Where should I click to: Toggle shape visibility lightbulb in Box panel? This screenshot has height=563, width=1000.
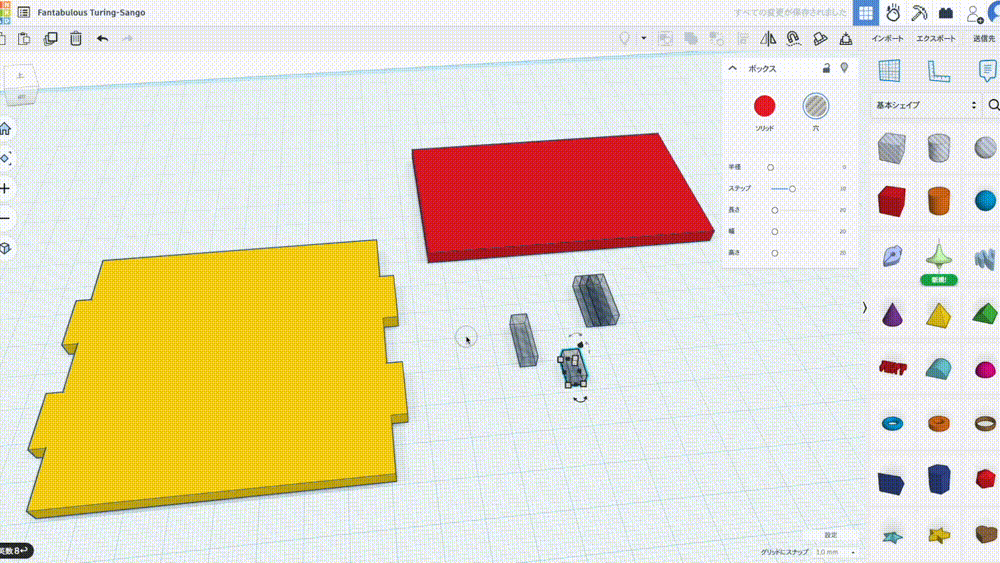coord(844,68)
